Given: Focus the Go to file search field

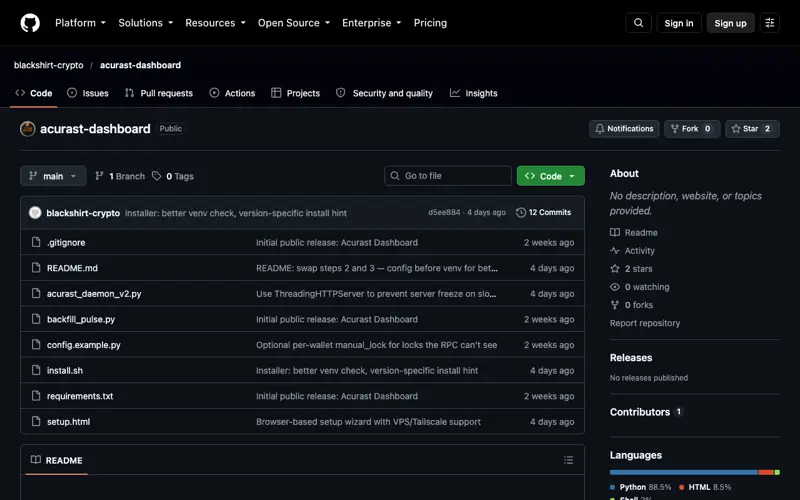Looking at the screenshot, I should [447, 176].
